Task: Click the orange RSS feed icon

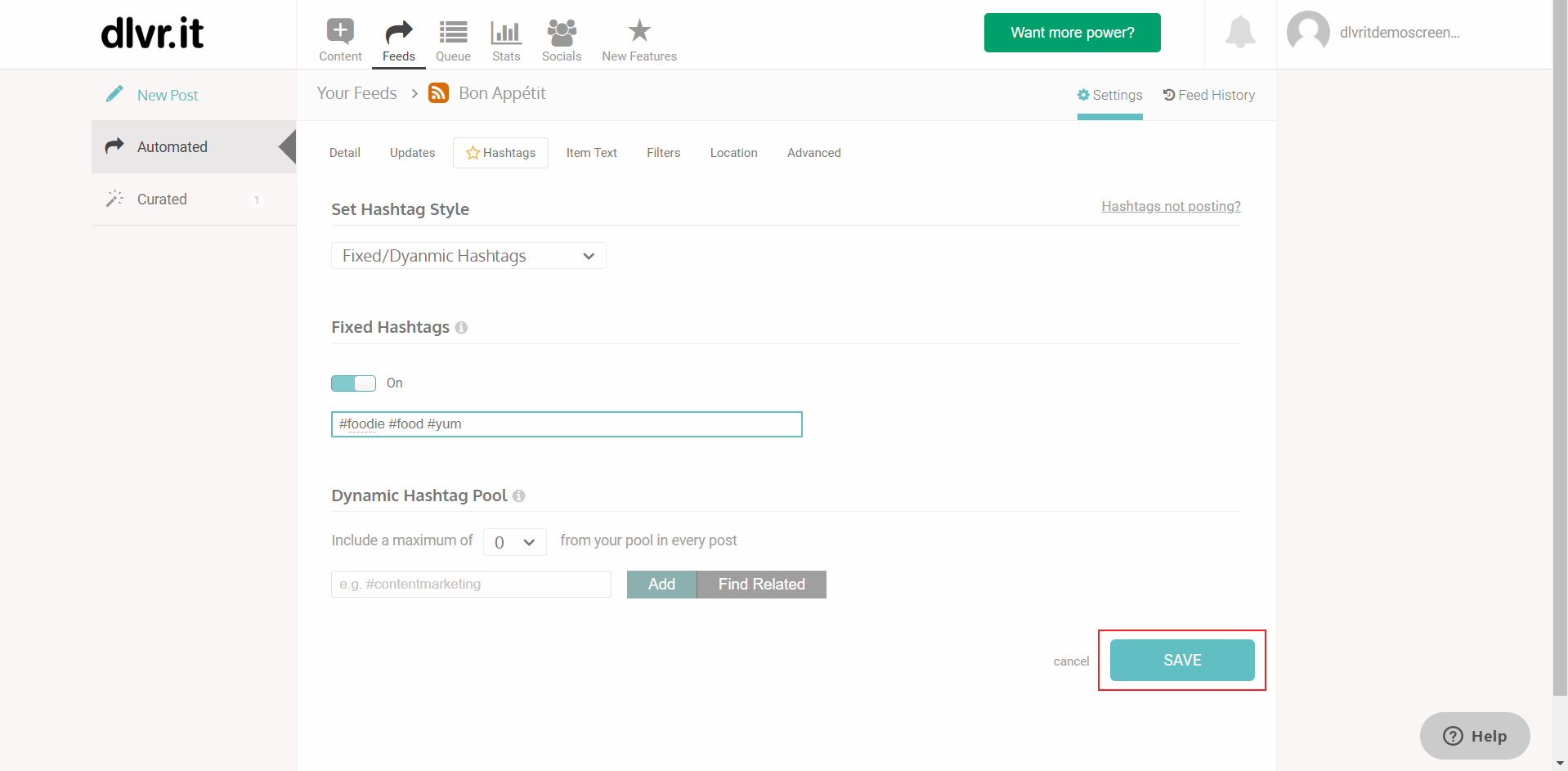Action: 439,93
